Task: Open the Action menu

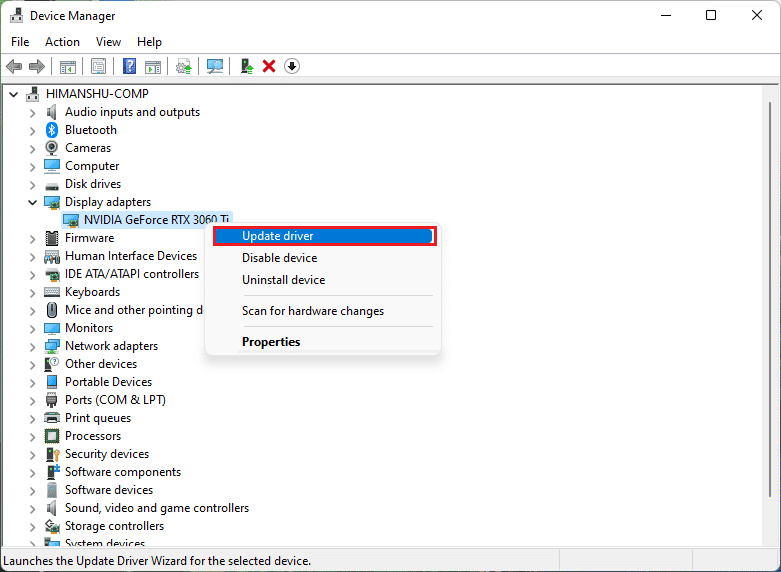Action: (62, 42)
